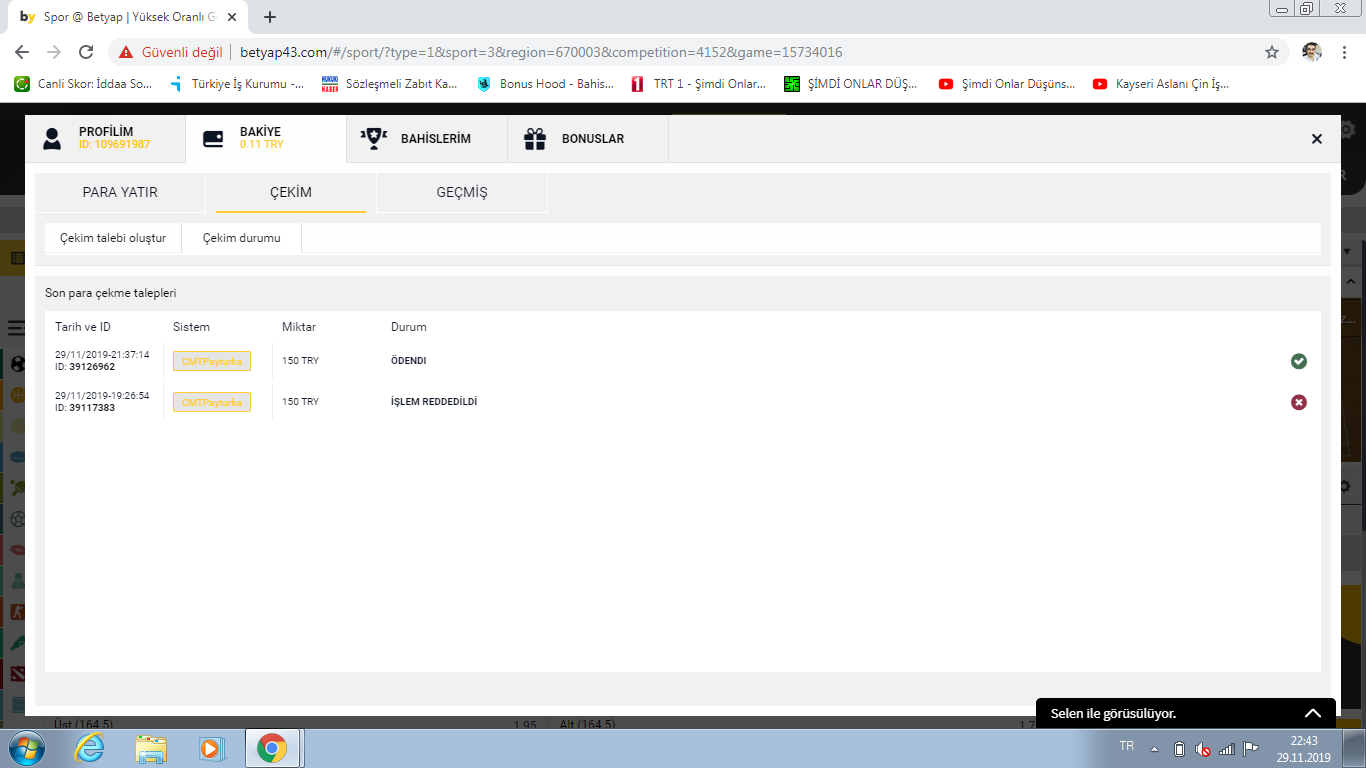Viewport: 1366px width, 768px height.
Task: Expand the Selen chat window
Action: click(x=1312, y=713)
